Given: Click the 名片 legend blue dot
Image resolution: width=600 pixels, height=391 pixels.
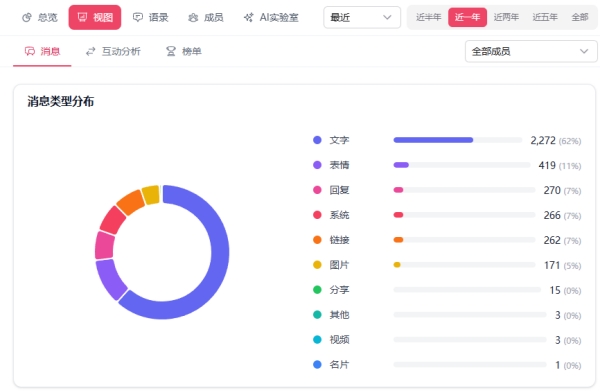Looking at the screenshot, I should [317, 365].
